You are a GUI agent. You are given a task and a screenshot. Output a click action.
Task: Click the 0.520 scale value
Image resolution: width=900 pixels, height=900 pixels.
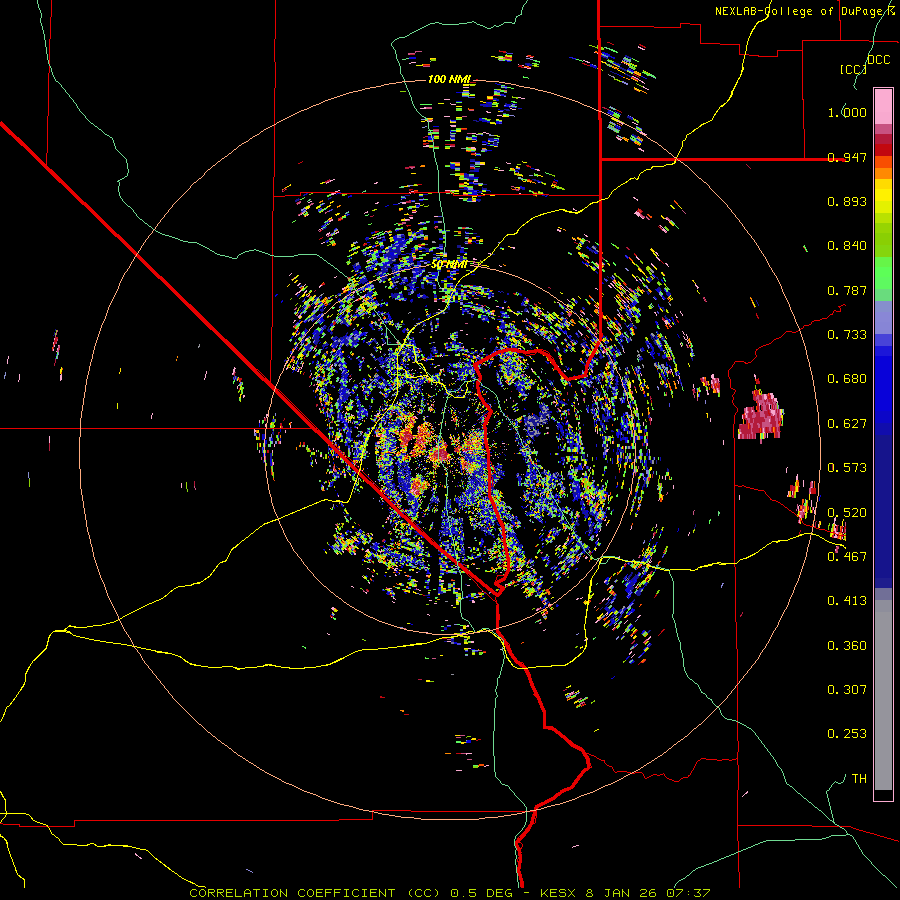[847, 512]
